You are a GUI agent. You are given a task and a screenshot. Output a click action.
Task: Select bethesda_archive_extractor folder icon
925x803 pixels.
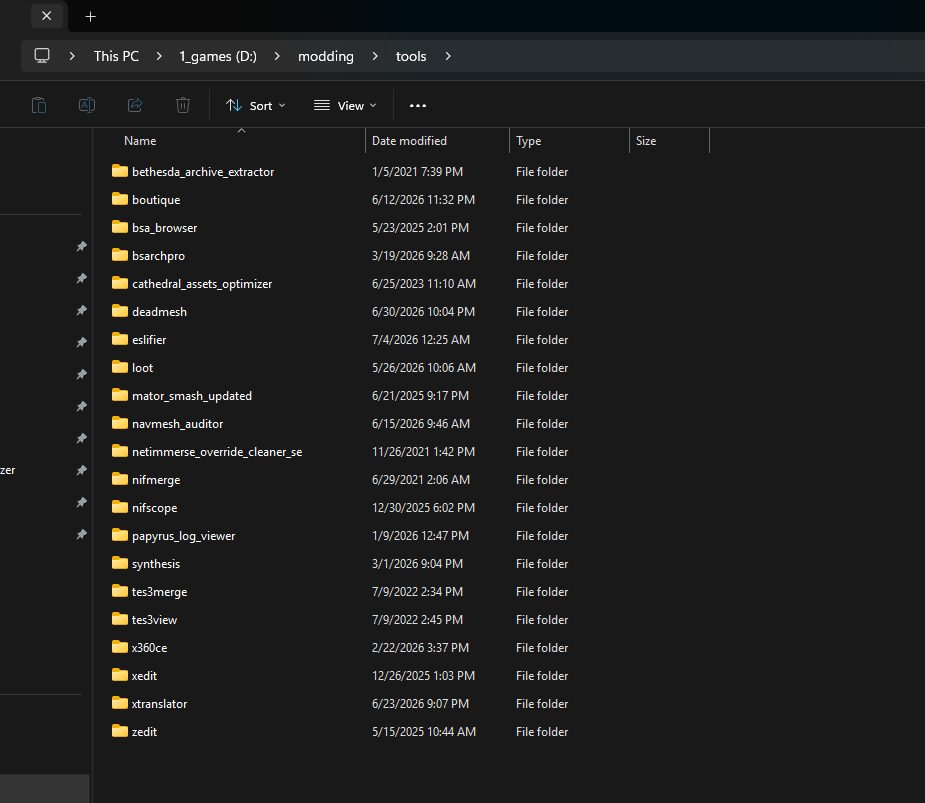coord(120,171)
